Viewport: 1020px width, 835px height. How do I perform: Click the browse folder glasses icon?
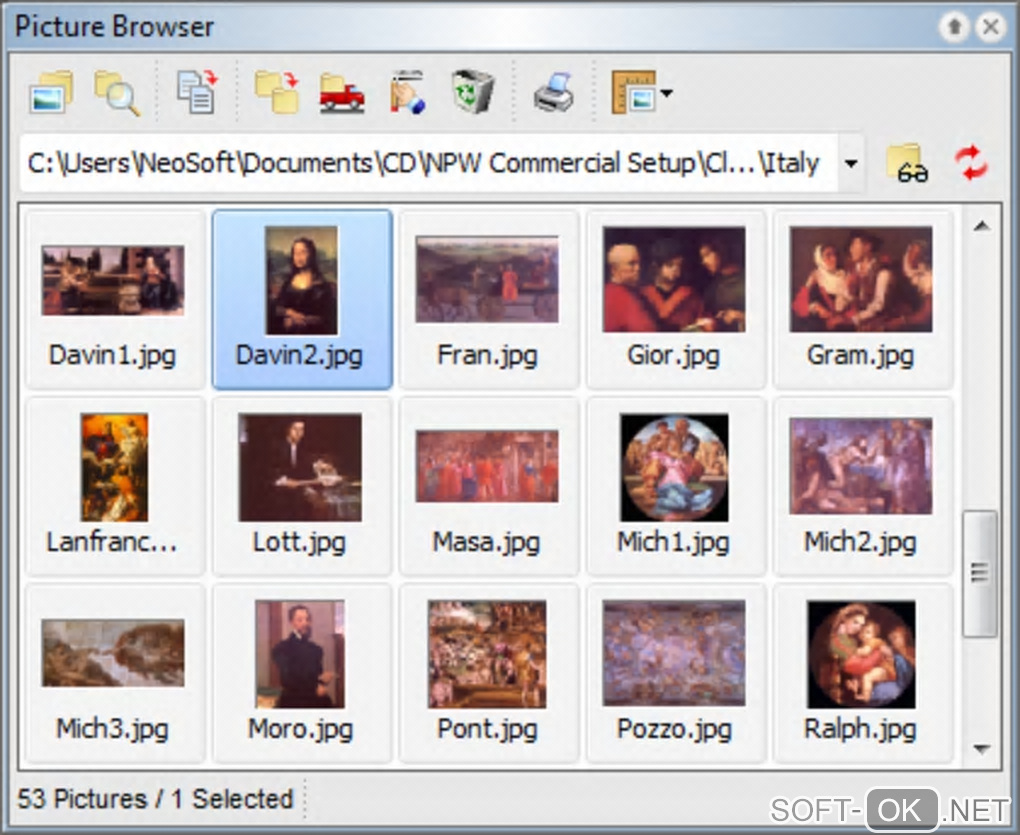[907, 163]
